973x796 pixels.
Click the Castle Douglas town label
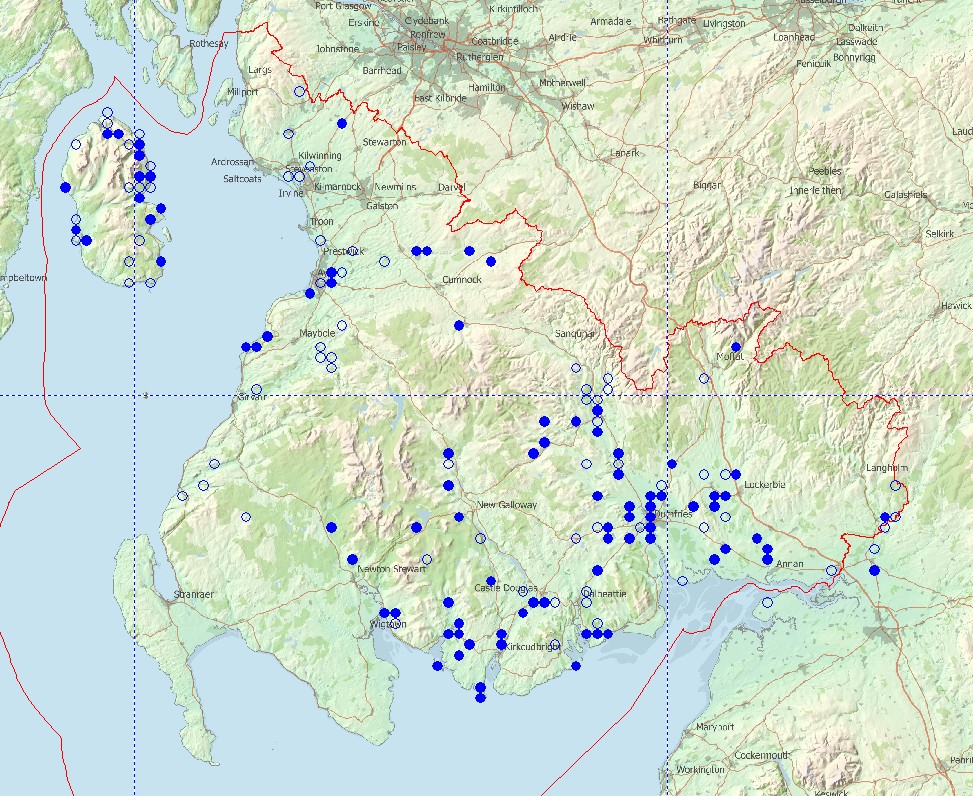click(505, 588)
